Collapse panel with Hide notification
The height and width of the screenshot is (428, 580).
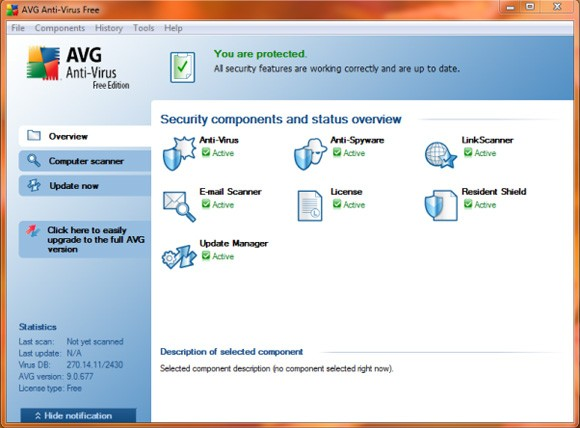pos(78,415)
